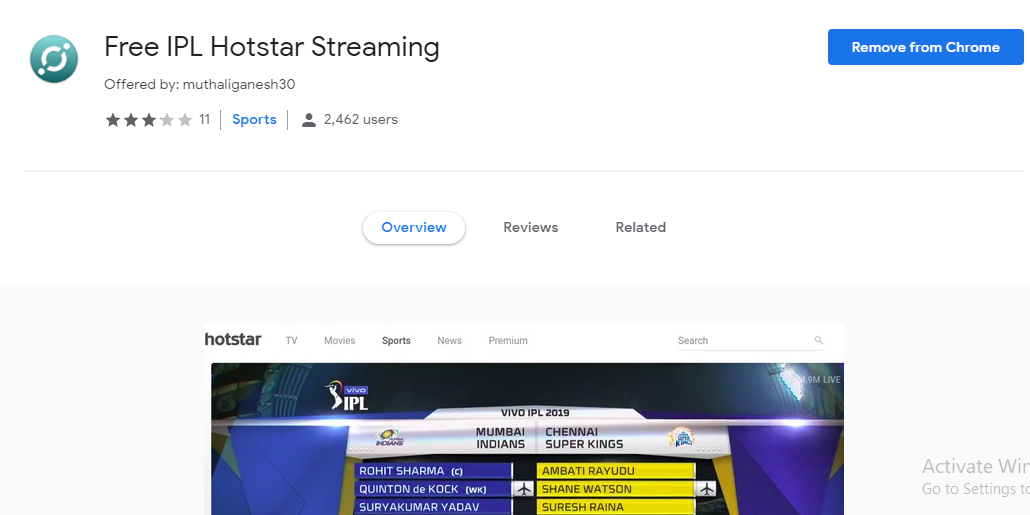1030x515 pixels.
Task: Click the Mumbai Indians team logo
Action: coord(390,438)
